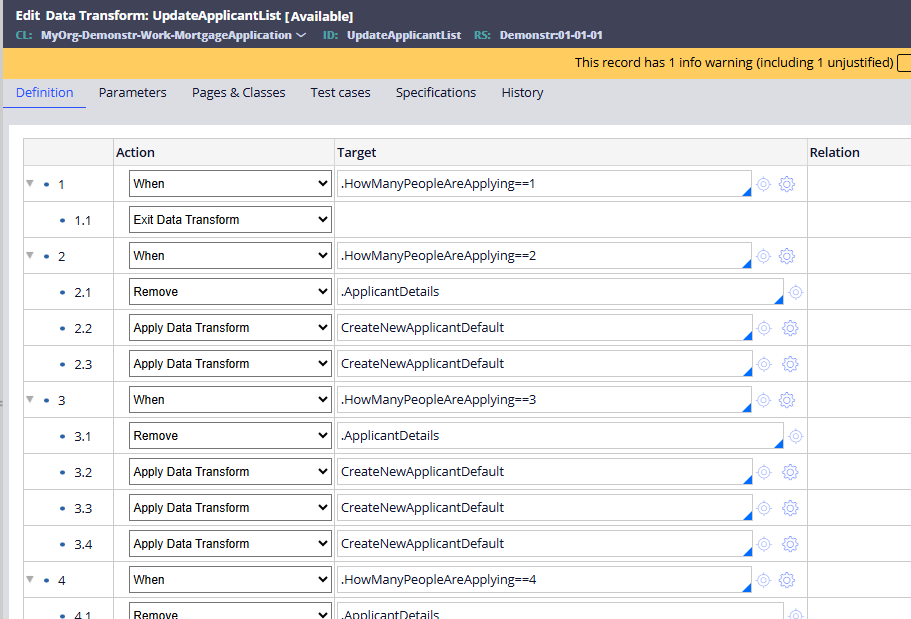Open the Test cases tab
This screenshot has width=911, height=619.
[340, 92]
